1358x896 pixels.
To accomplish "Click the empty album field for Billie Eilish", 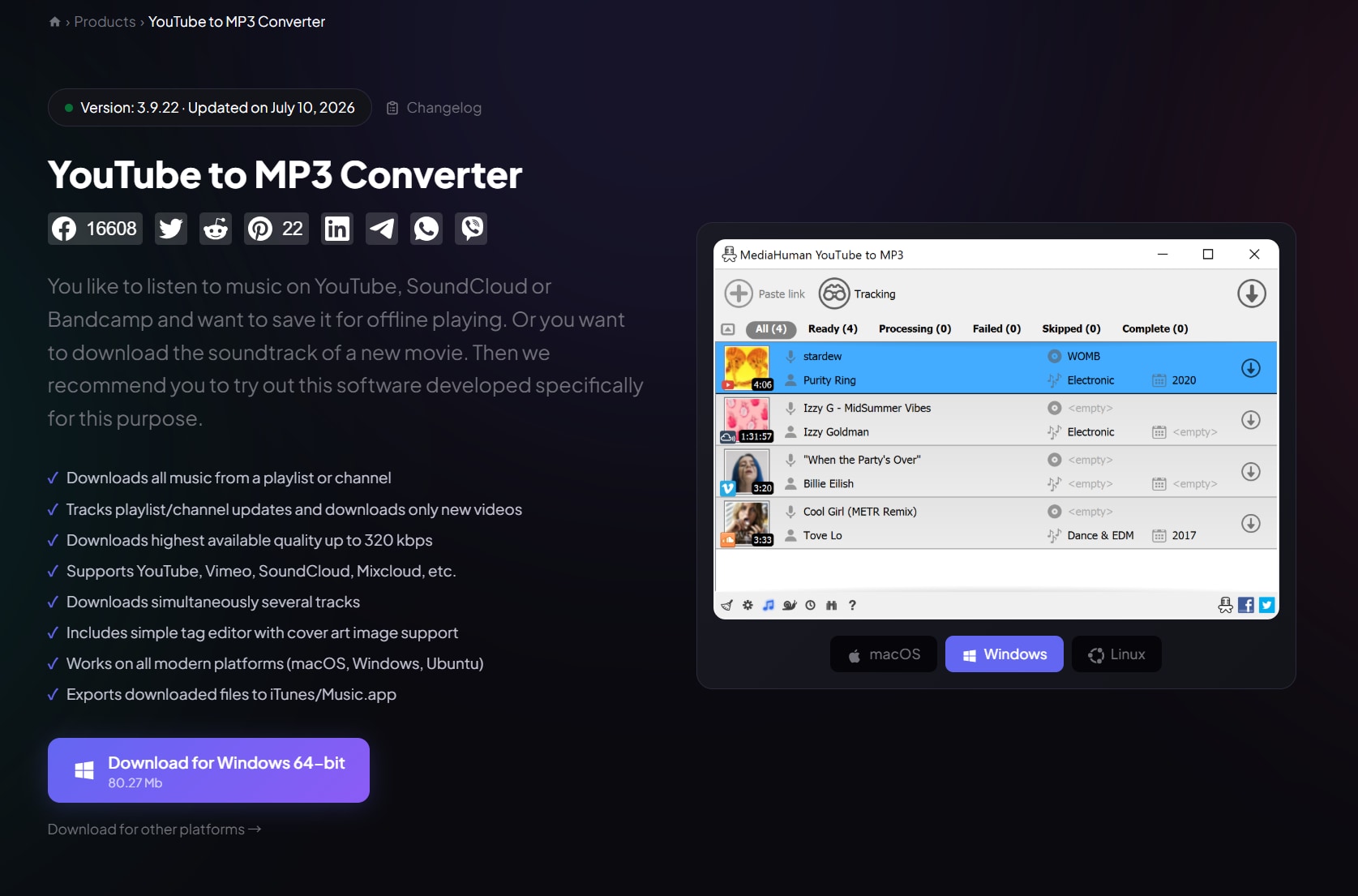I will coord(1090,461).
